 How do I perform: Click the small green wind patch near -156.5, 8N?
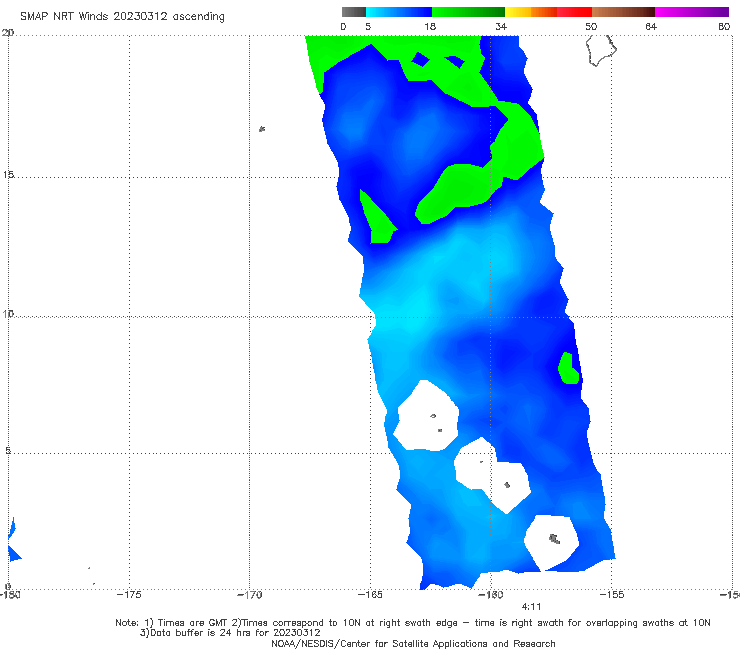pyautogui.click(x=568, y=368)
